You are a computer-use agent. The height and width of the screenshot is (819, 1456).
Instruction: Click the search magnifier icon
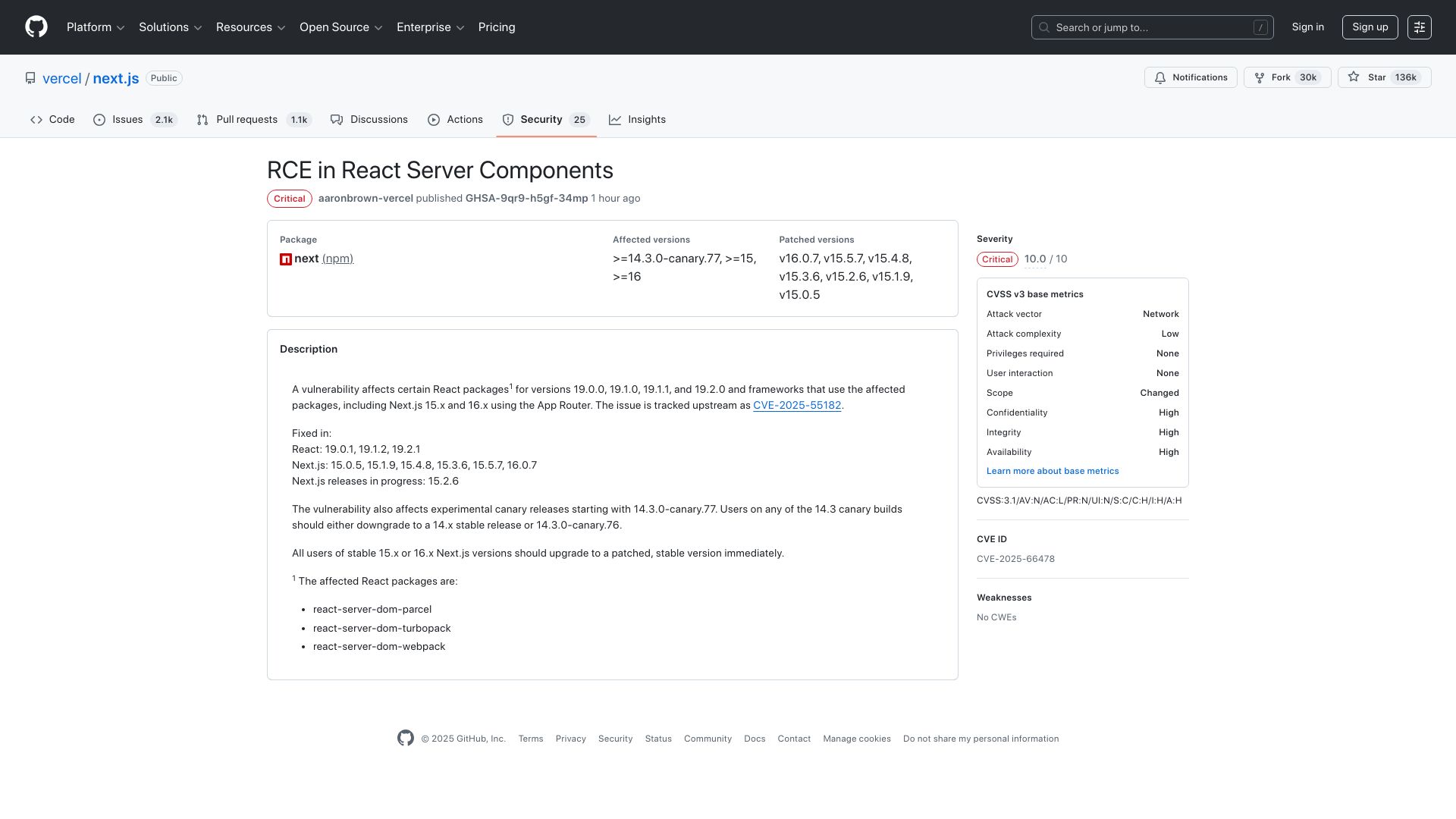point(1044,27)
